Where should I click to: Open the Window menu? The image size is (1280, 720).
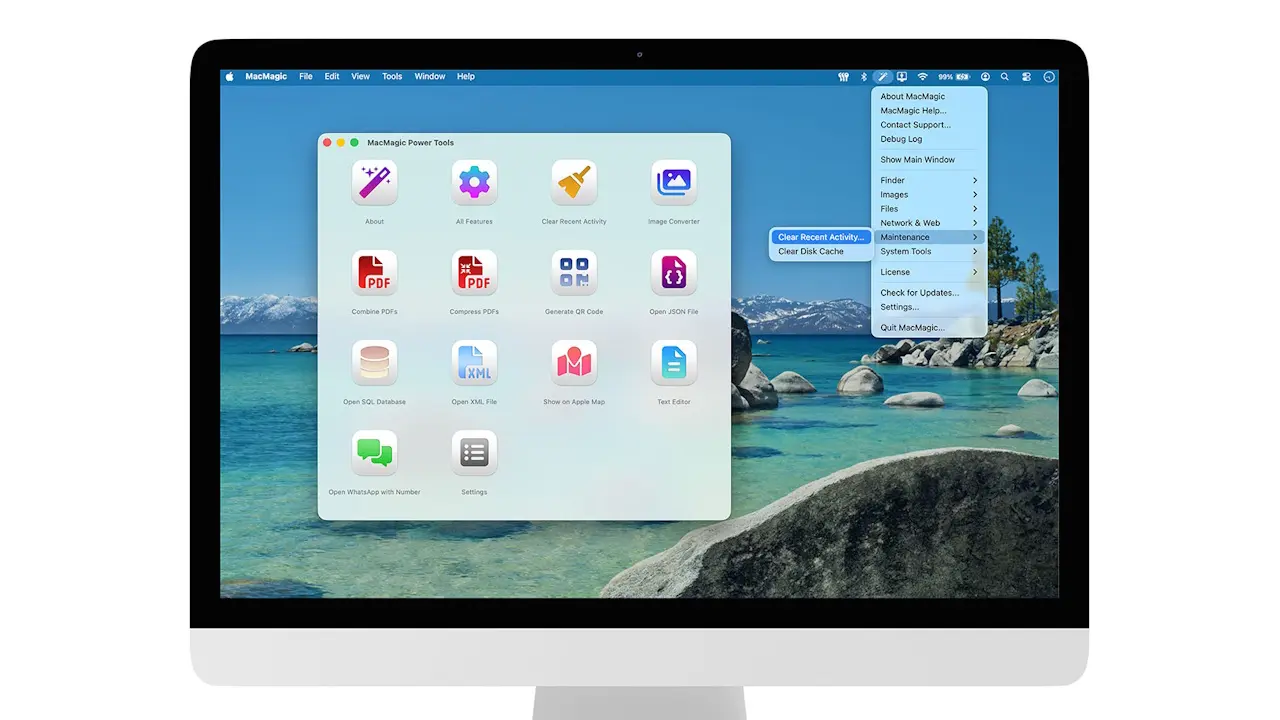[x=430, y=76]
